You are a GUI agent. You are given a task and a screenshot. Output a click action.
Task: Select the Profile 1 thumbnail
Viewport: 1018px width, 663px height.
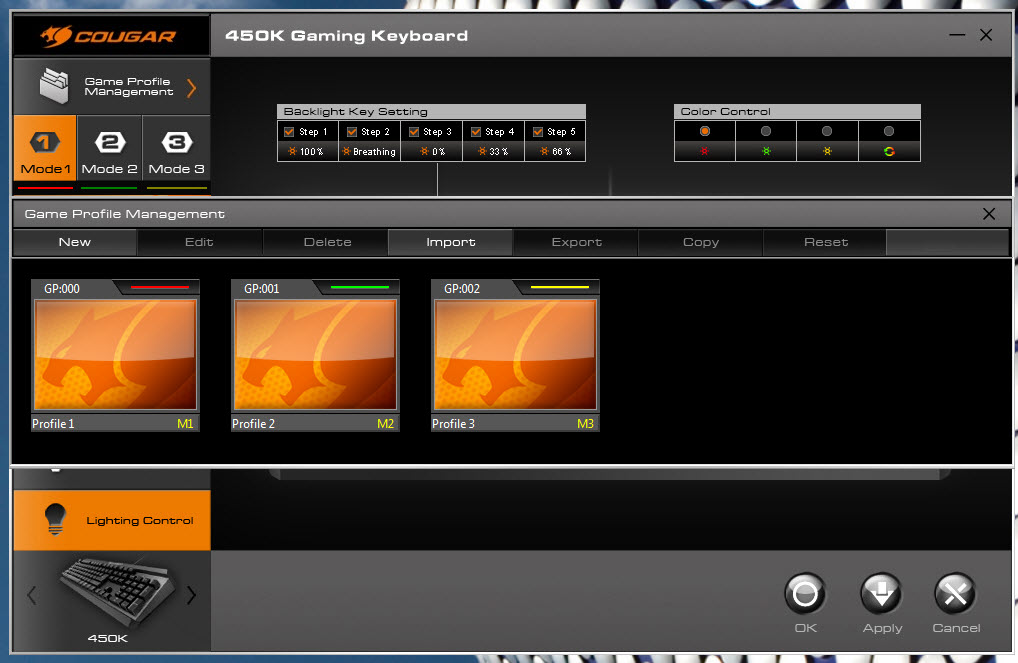115,355
